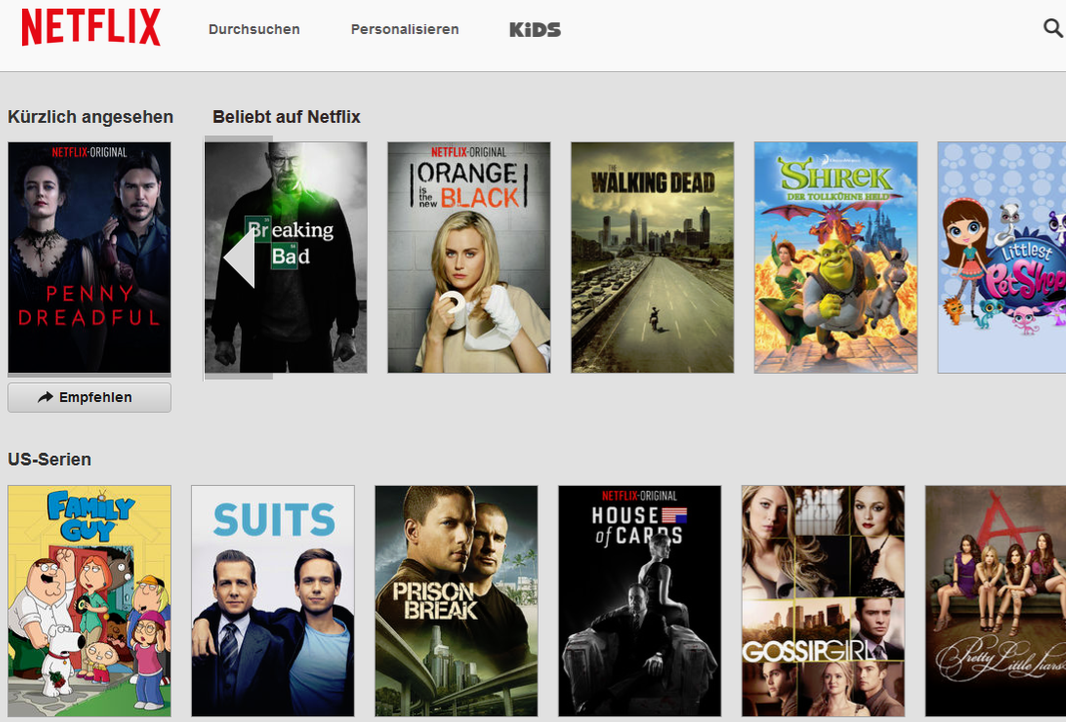Image resolution: width=1066 pixels, height=722 pixels.
Task: Switch to the KiDS section
Action: click(535, 29)
